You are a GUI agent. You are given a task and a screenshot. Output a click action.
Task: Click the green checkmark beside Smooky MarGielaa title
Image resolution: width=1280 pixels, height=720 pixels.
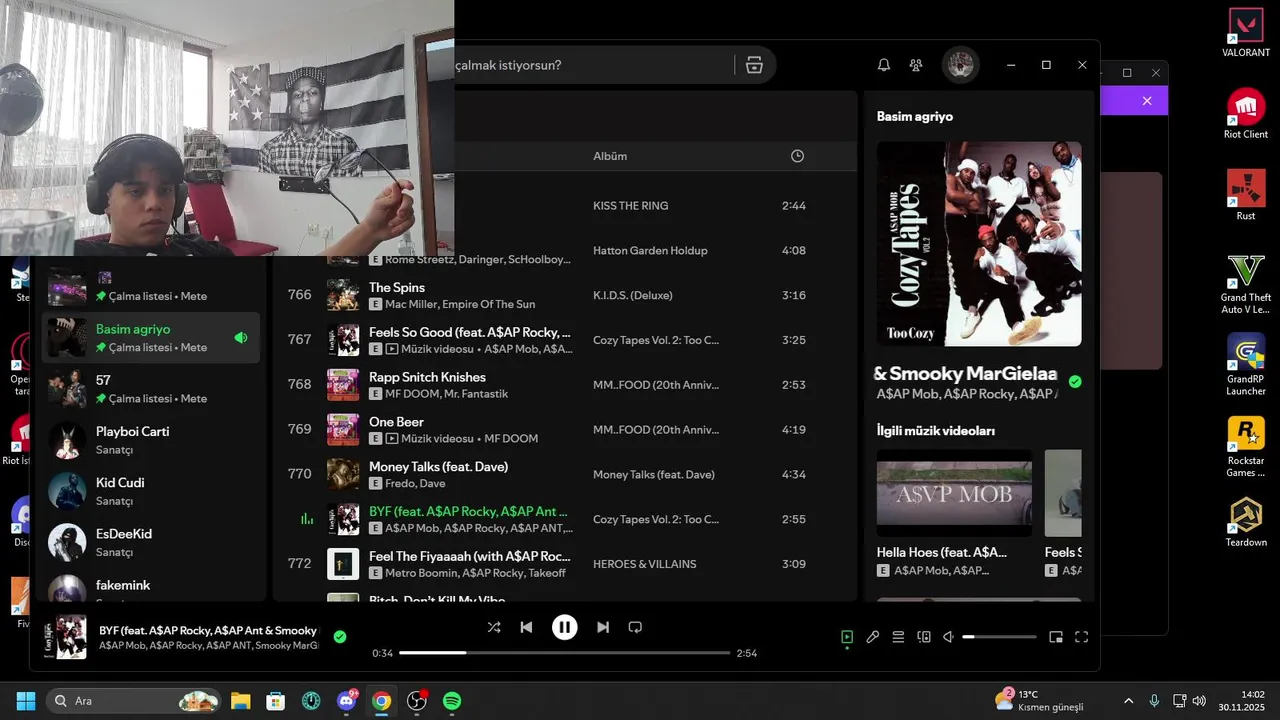click(x=1075, y=382)
